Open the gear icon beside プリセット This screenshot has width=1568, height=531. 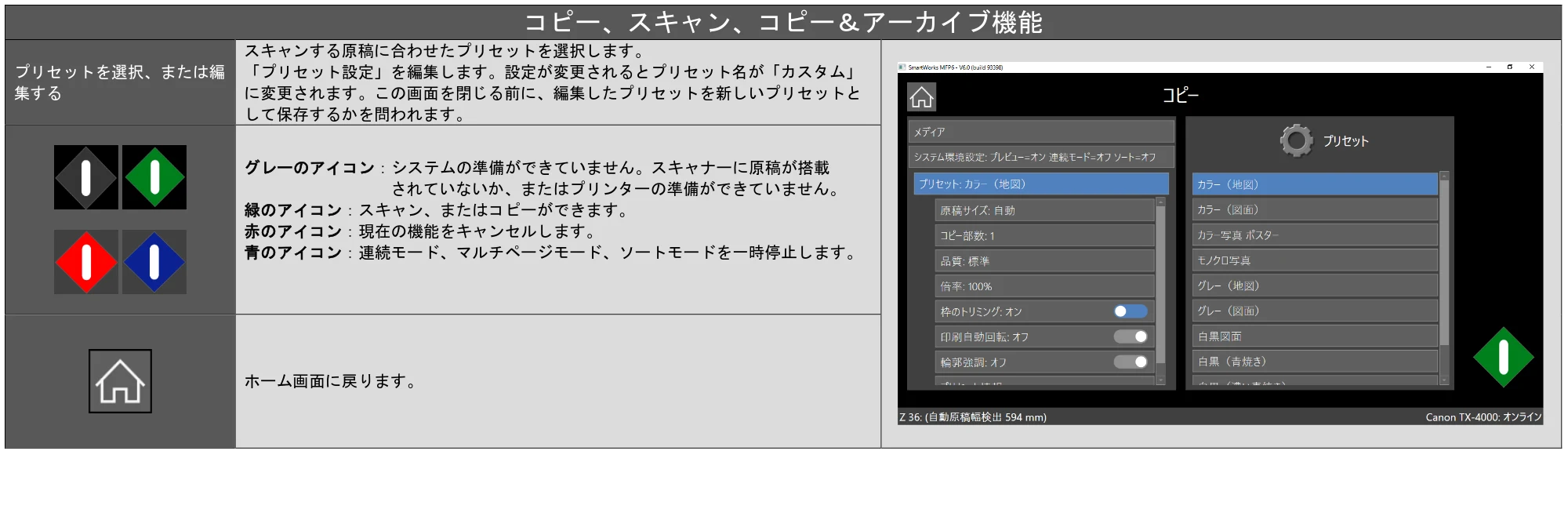[1296, 140]
